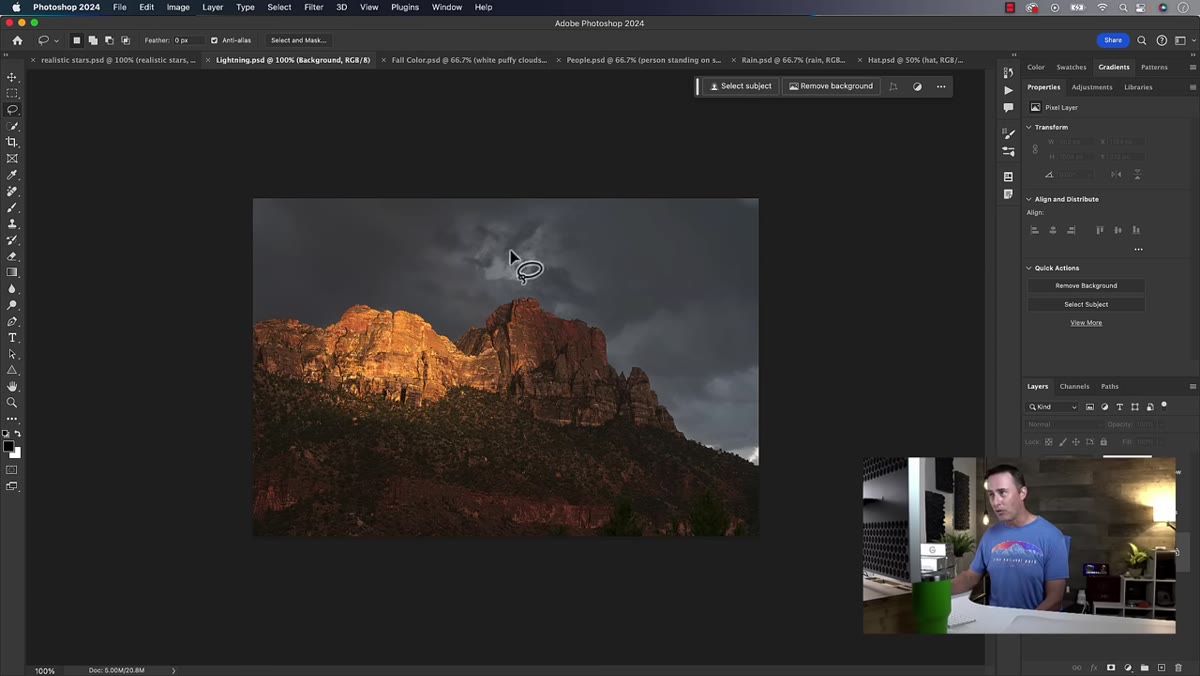Select the Eyedropper tool
The image size is (1200, 676).
point(12,175)
